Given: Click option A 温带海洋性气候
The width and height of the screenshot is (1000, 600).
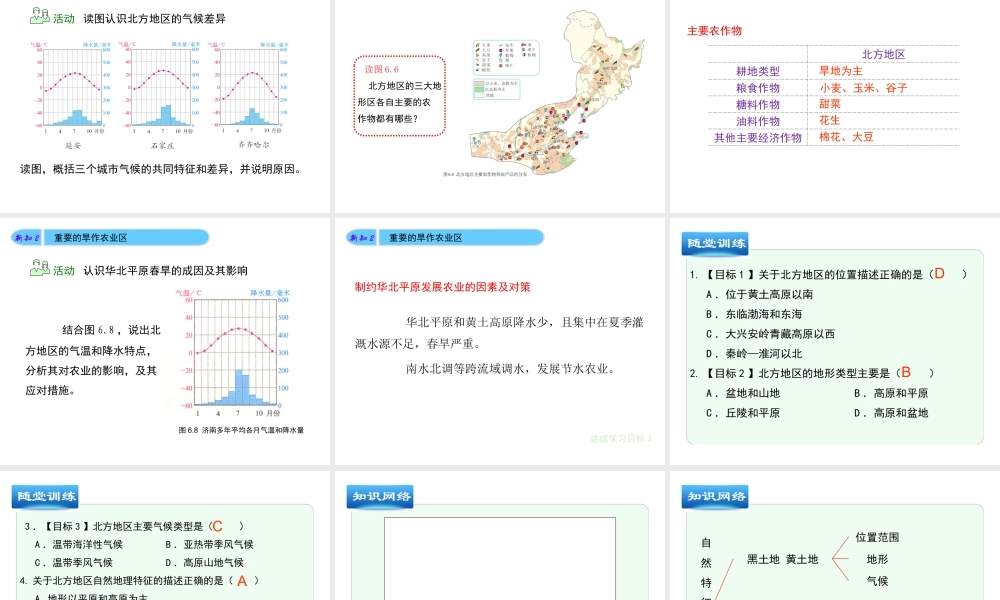Looking at the screenshot, I should (78, 545).
